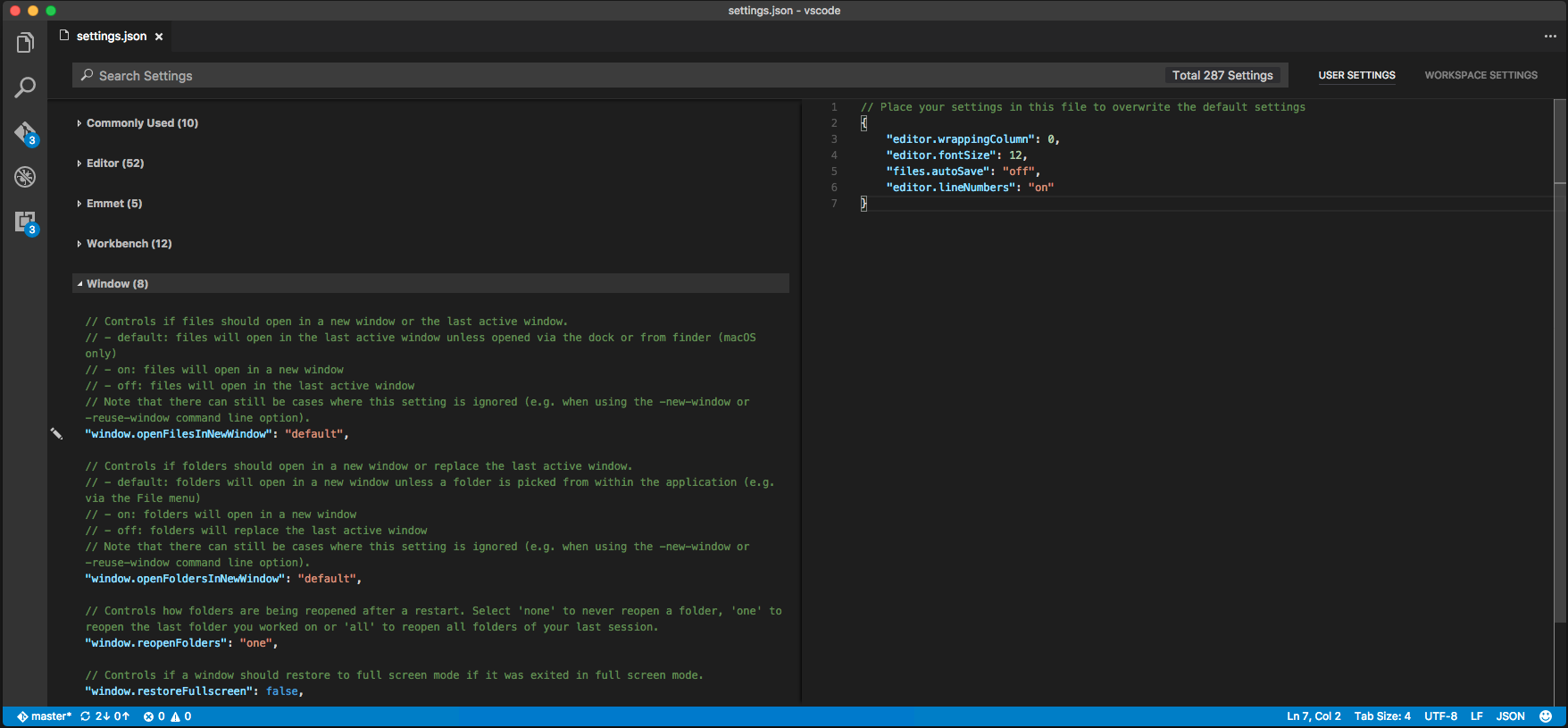The width and height of the screenshot is (1568, 728).
Task: Open the JSON language mode selector
Action: click(1510, 716)
